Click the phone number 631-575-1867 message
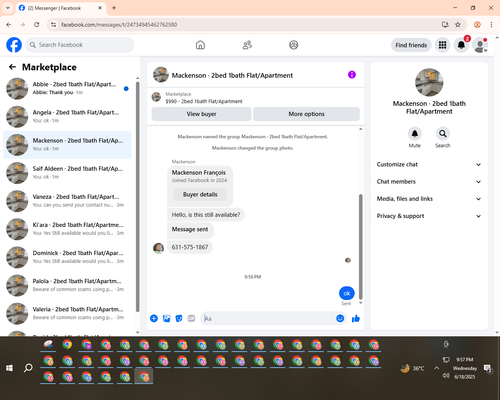The width and height of the screenshot is (500, 400). (190, 247)
